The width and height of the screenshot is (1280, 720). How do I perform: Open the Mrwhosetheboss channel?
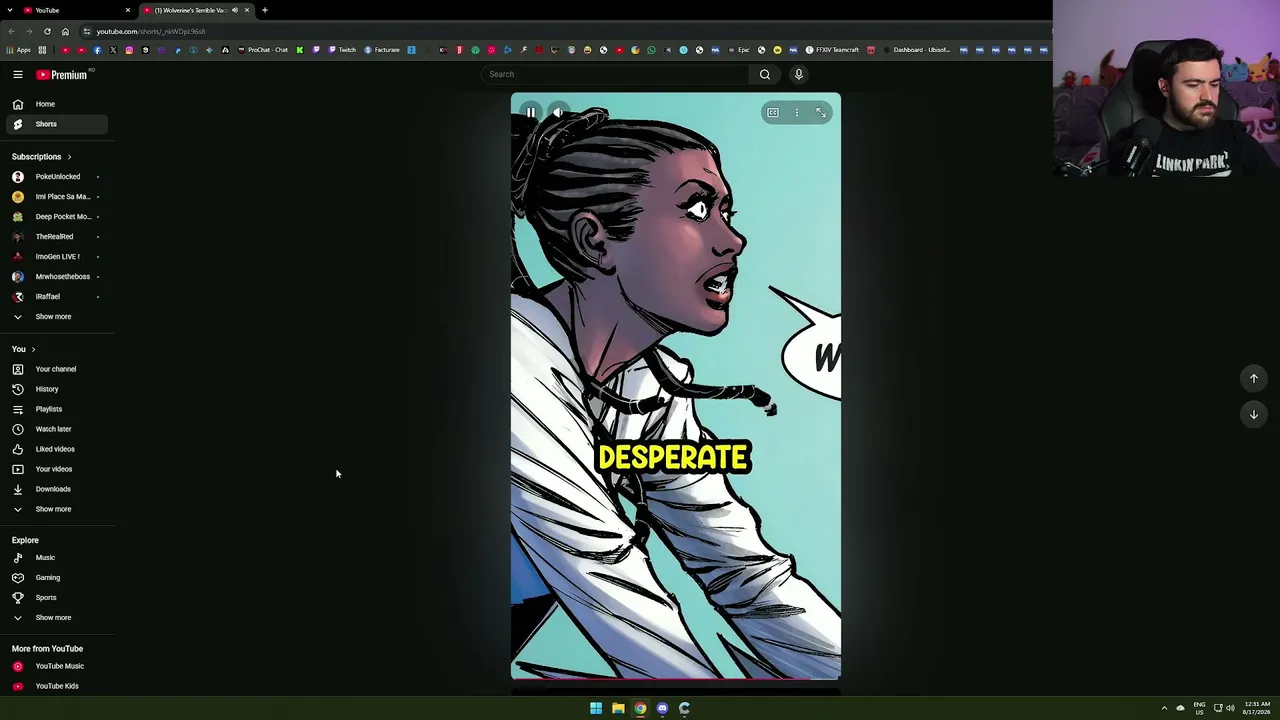55,277
